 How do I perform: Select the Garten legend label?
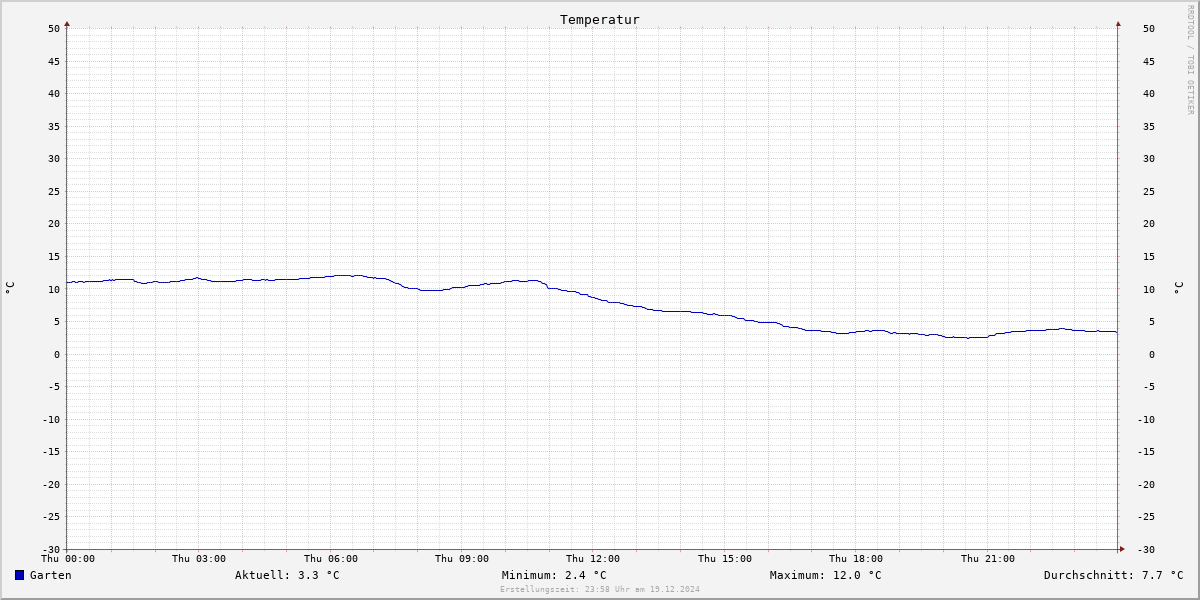point(51,575)
